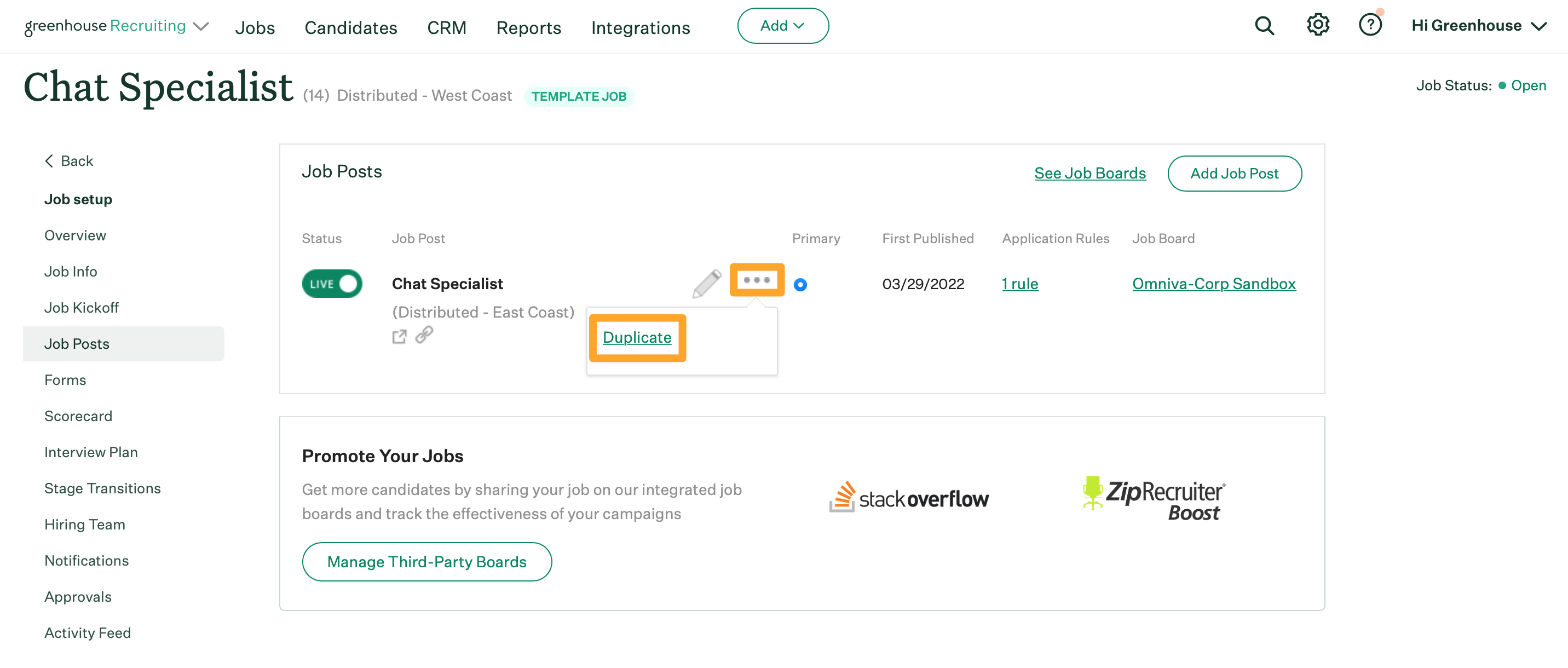The width and height of the screenshot is (1568, 668).
Task: Click the Back chevron in sidebar
Action: (x=49, y=161)
